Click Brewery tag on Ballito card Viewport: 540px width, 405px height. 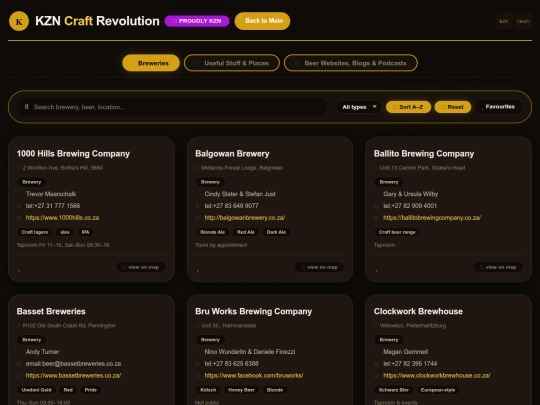tap(388, 182)
